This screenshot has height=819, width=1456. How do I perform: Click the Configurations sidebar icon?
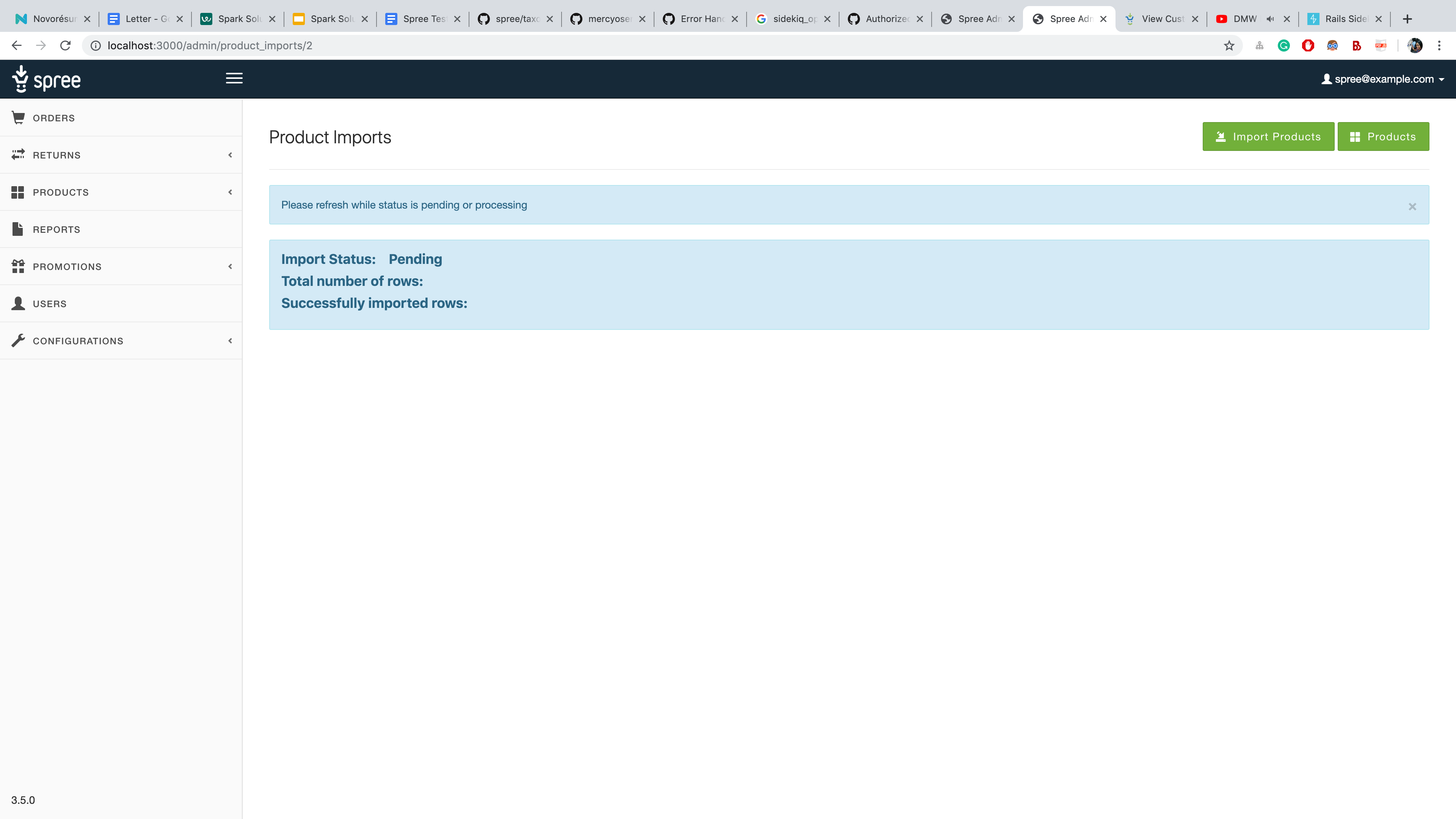pyautogui.click(x=19, y=340)
